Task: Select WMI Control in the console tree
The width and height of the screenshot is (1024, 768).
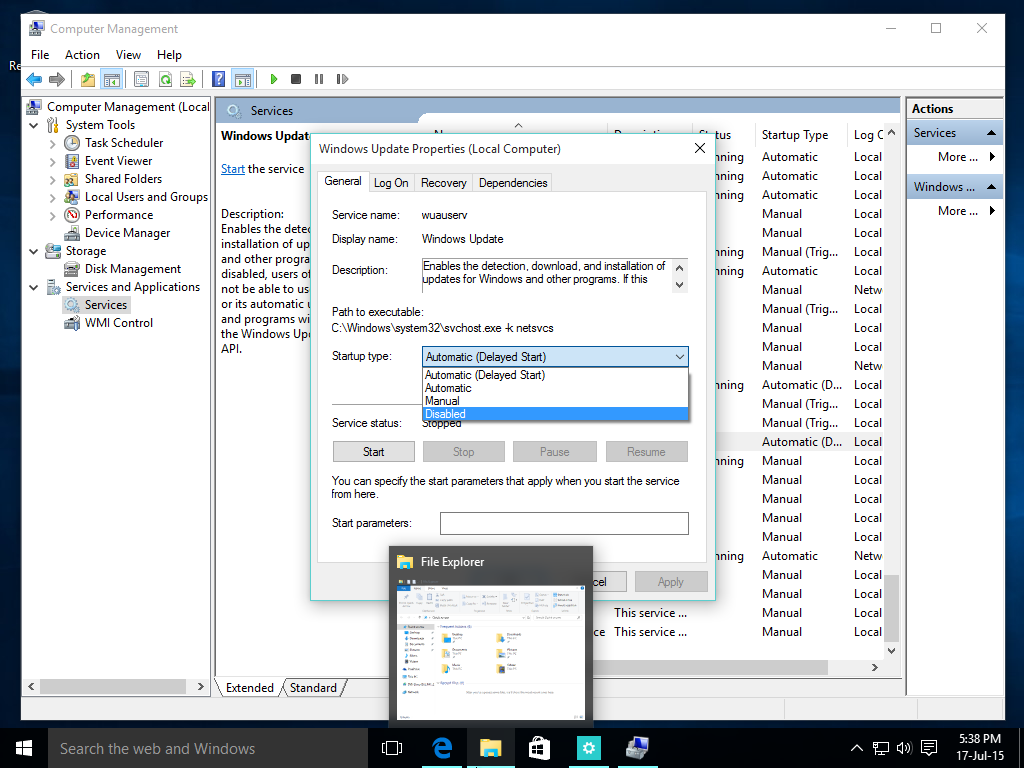Action: (x=118, y=323)
